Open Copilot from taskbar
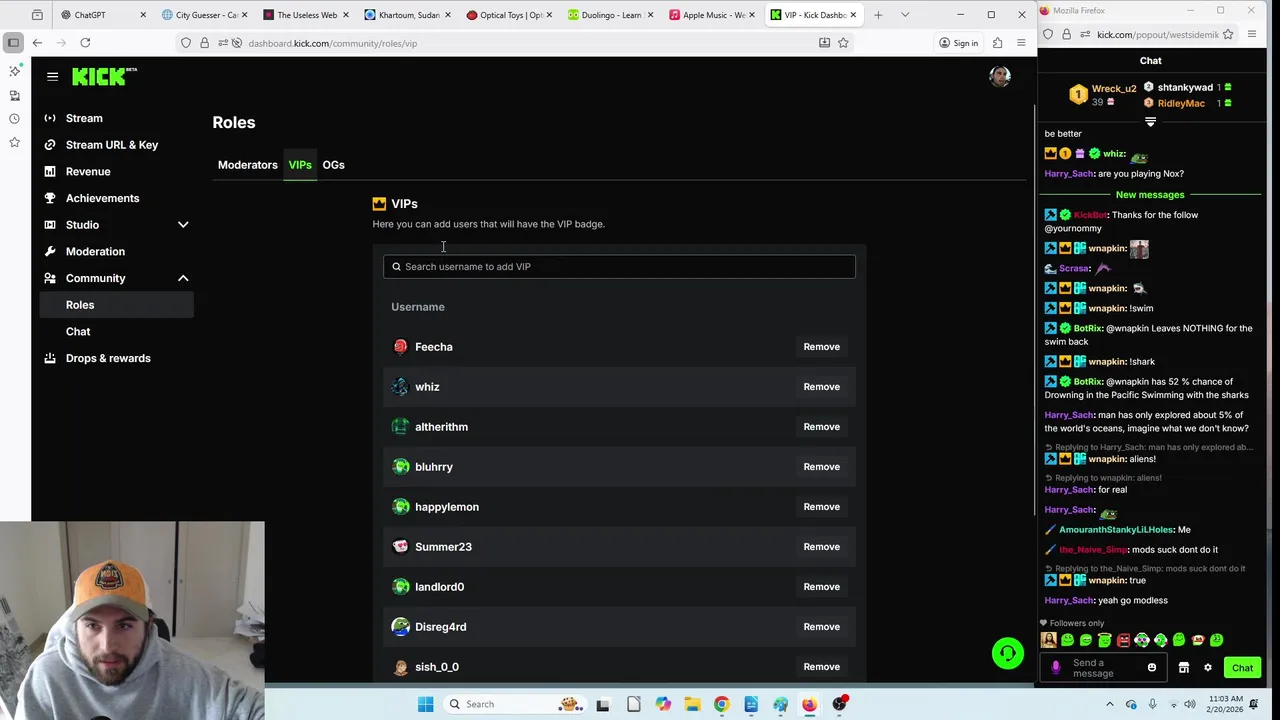Image resolution: width=1280 pixels, height=720 pixels. pos(663,704)
